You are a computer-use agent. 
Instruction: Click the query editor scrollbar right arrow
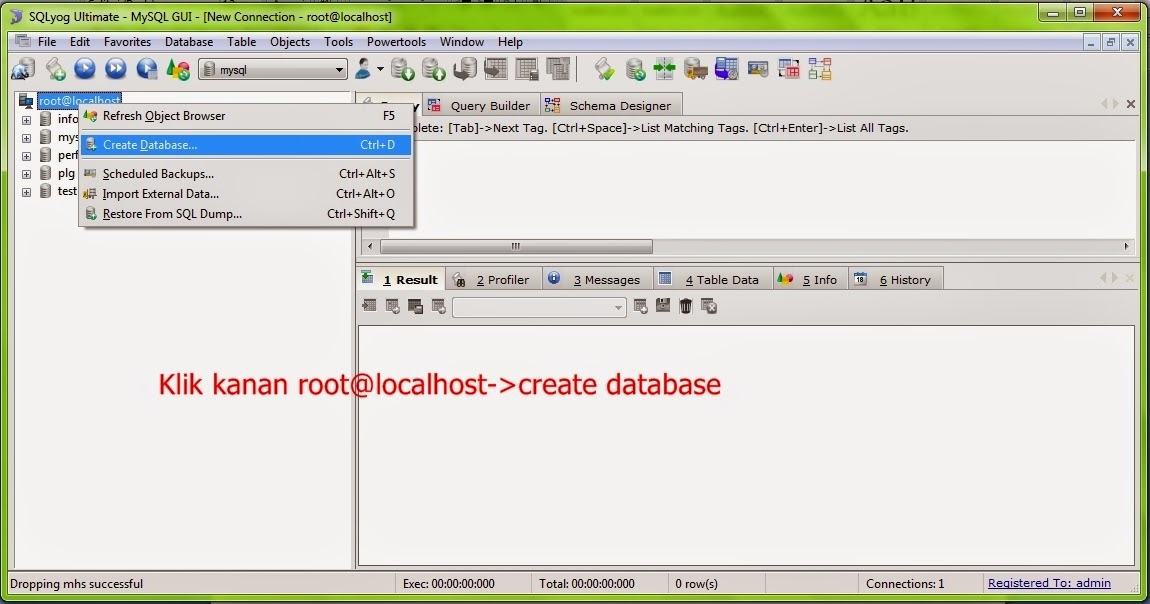pos(1127,246)
